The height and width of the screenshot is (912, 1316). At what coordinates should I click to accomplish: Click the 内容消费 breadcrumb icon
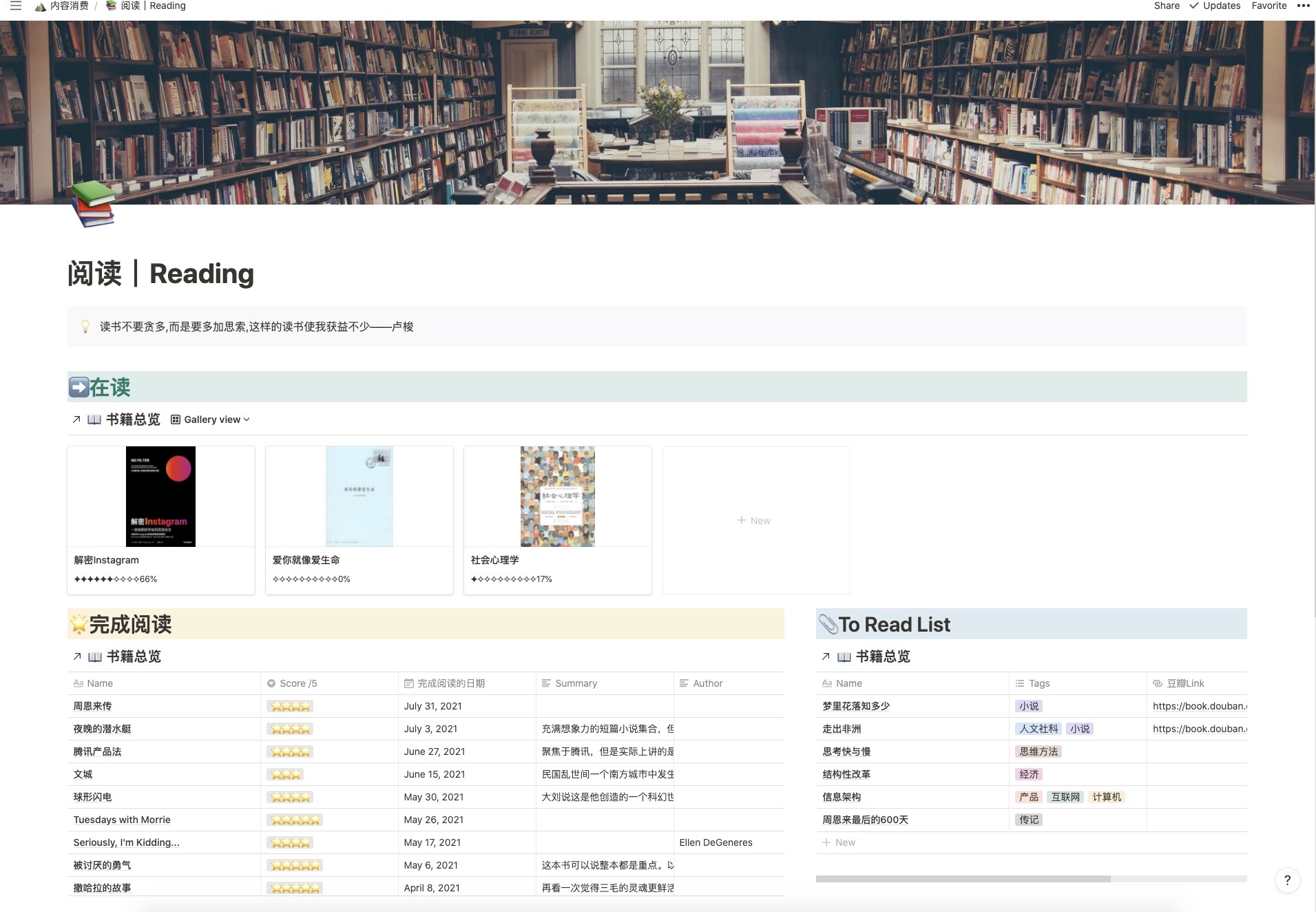click(x=41, y=6)
